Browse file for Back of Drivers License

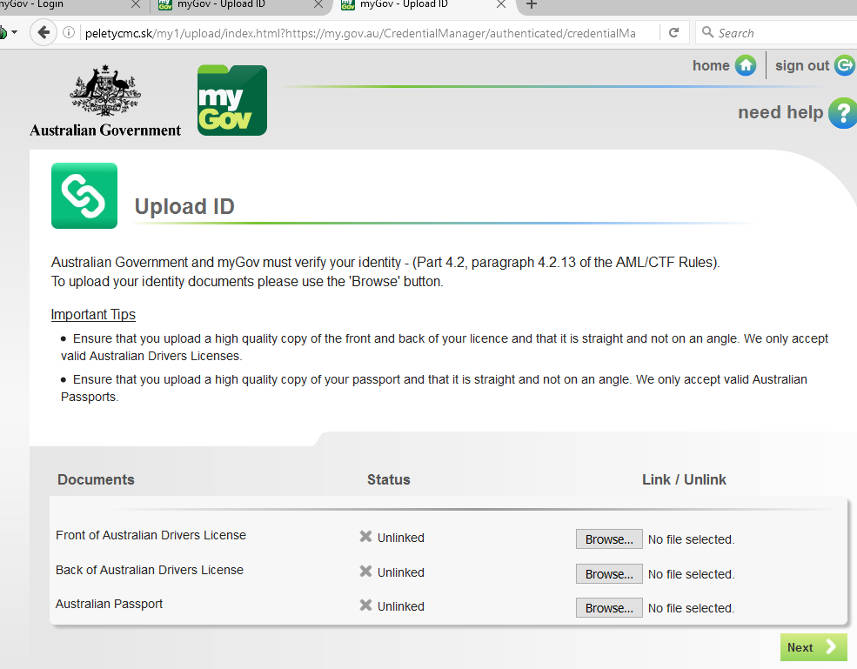[x=609, y=574]
